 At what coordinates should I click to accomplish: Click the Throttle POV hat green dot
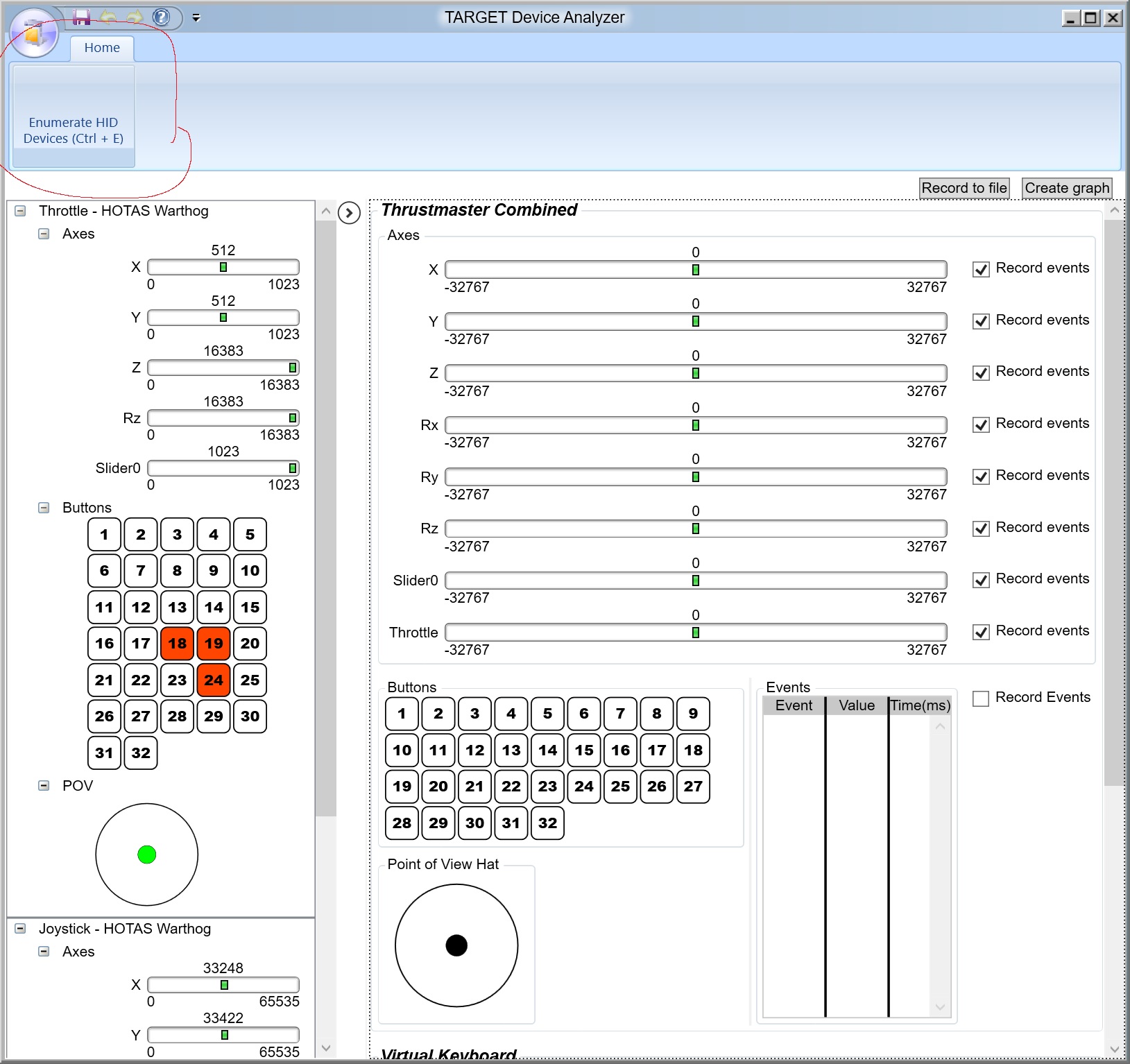pos(146,855)
